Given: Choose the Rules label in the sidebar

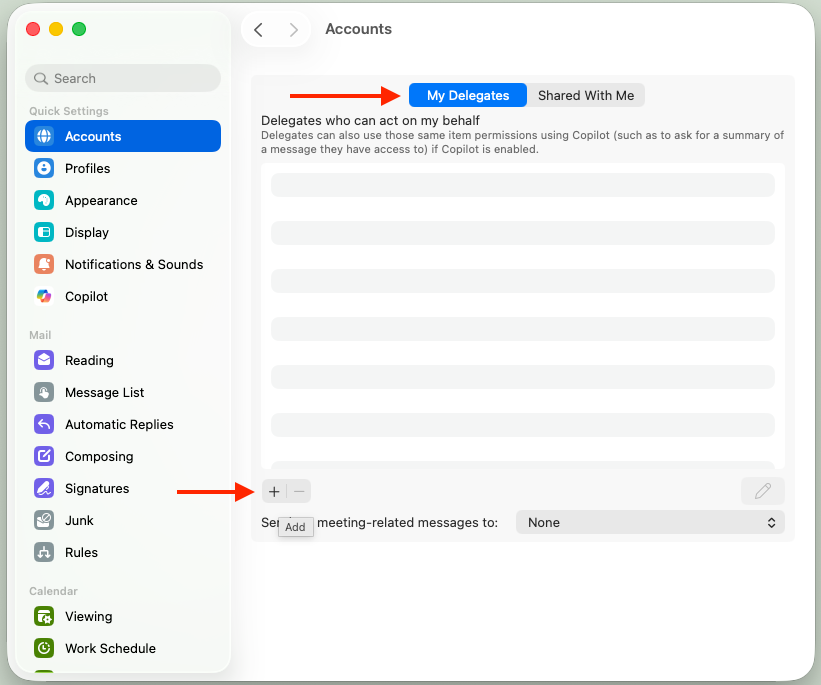Looking at the screenshot, I should (x=81, y=552).
